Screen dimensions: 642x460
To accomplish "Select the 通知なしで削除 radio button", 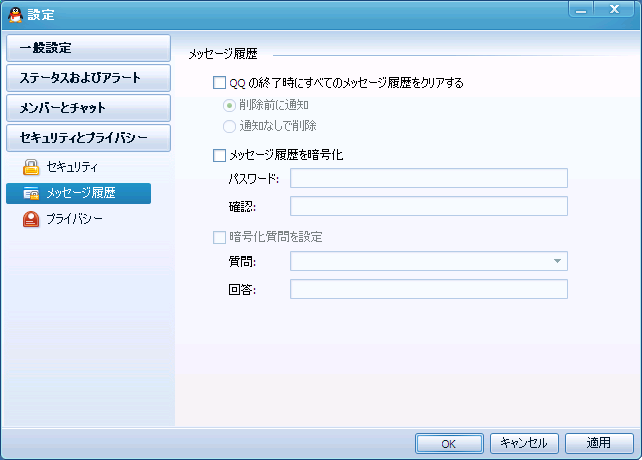I will tap(229, 126).
